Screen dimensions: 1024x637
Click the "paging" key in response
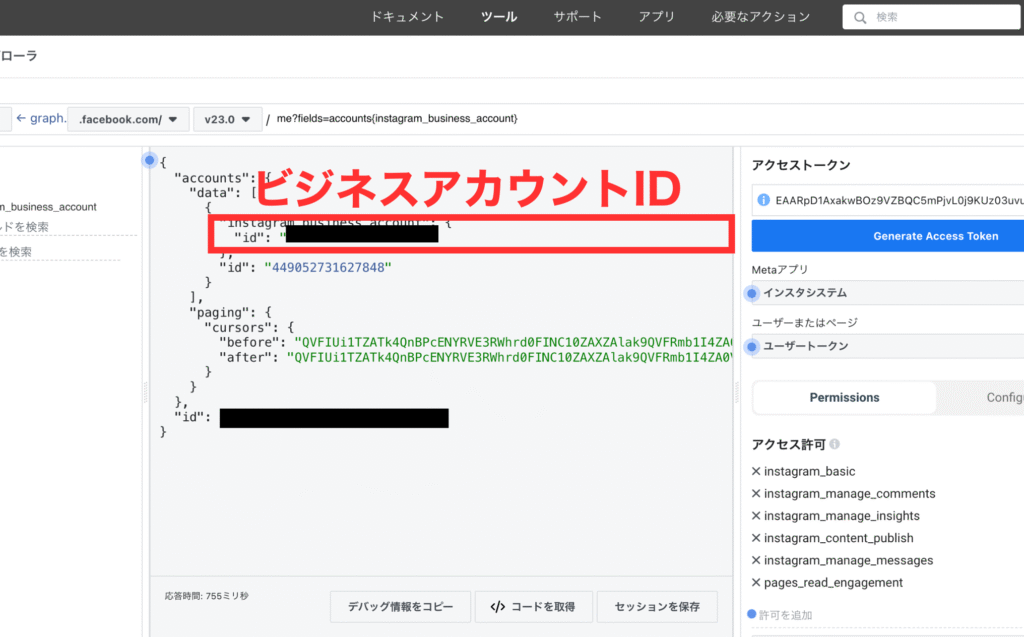point(219,312)
